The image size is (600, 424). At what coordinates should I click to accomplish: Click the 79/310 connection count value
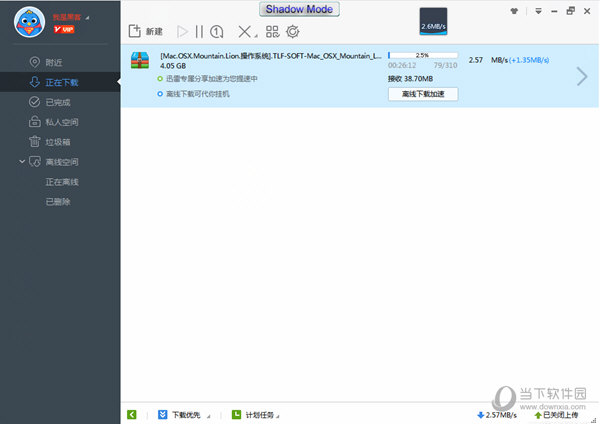tap(445, 65)
